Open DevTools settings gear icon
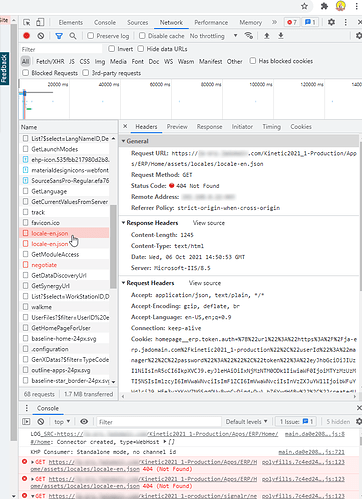 click(331, 22)
